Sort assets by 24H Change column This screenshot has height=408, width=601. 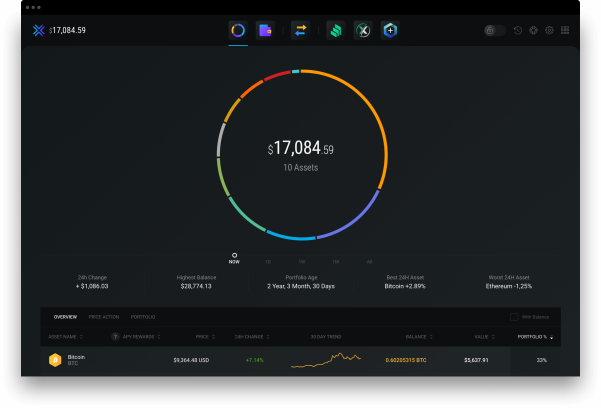tap(252, 337)
